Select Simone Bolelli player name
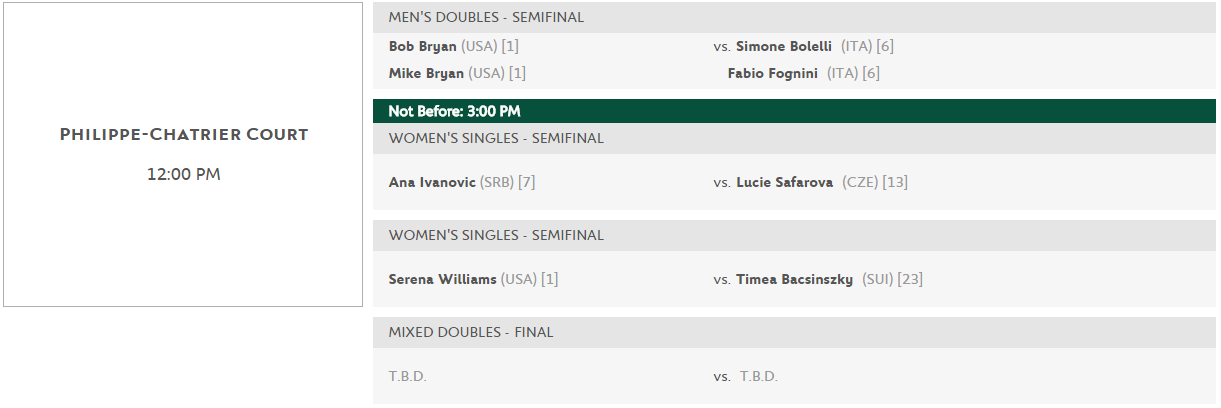Viewport: 1221px width, 408px height. 784,46
